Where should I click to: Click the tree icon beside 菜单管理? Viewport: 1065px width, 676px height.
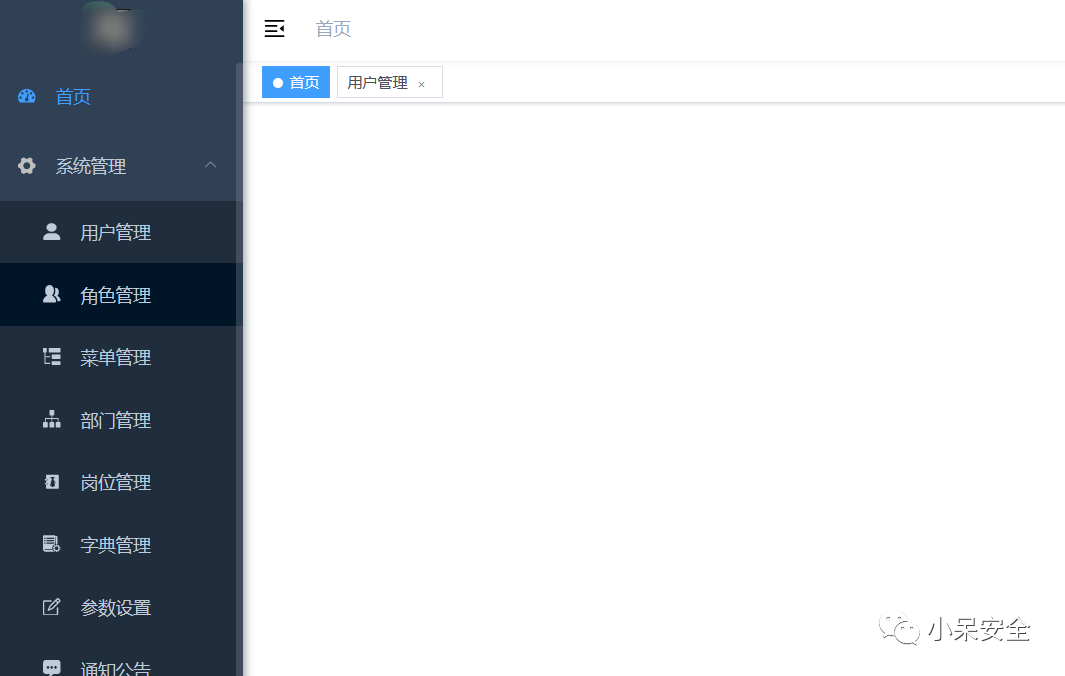coord(52,357)
